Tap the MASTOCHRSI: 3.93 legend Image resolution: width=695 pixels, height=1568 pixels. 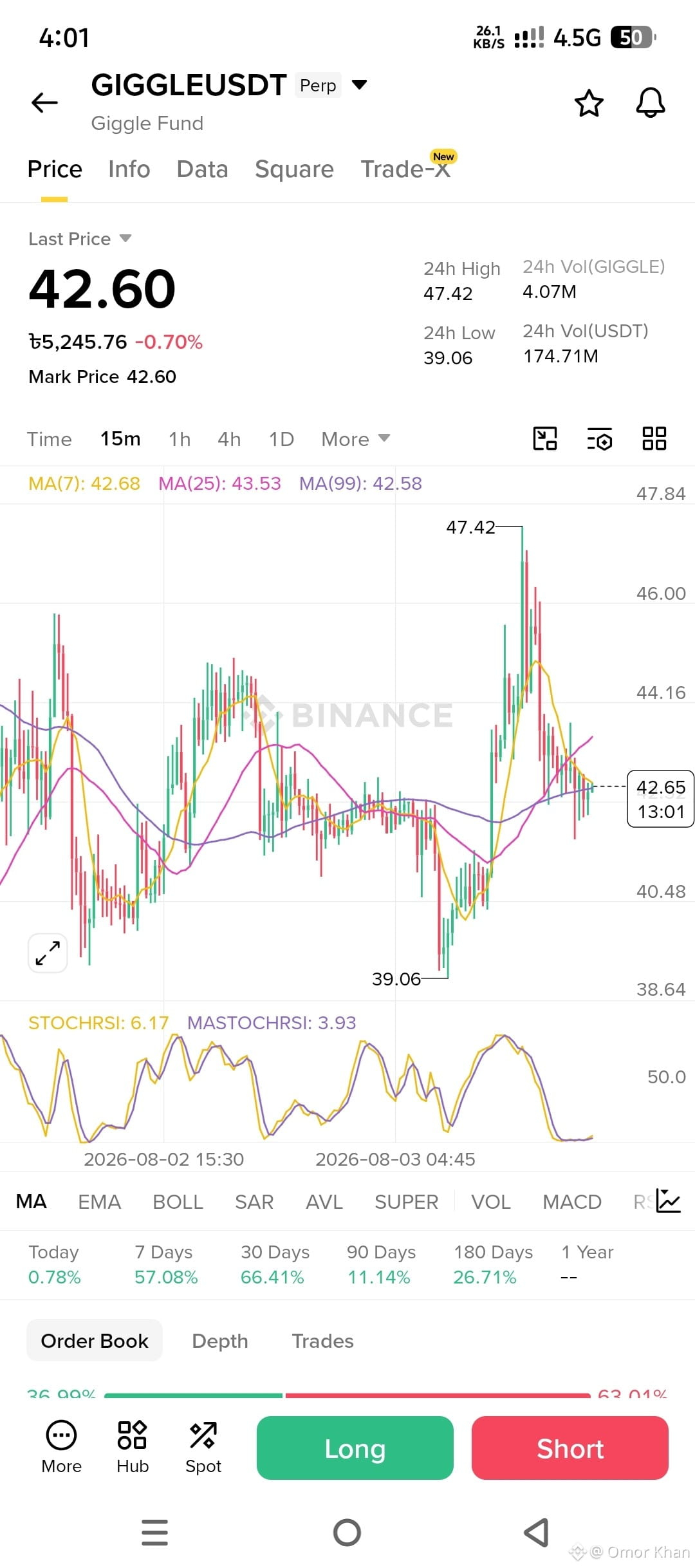(x=272, y=1023)
